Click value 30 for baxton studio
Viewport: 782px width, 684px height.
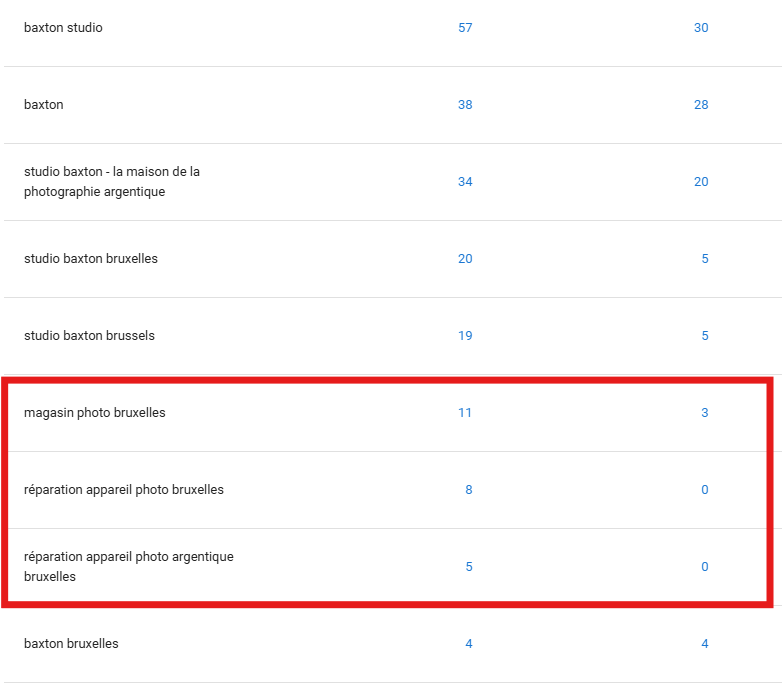[x=701, y=28]
